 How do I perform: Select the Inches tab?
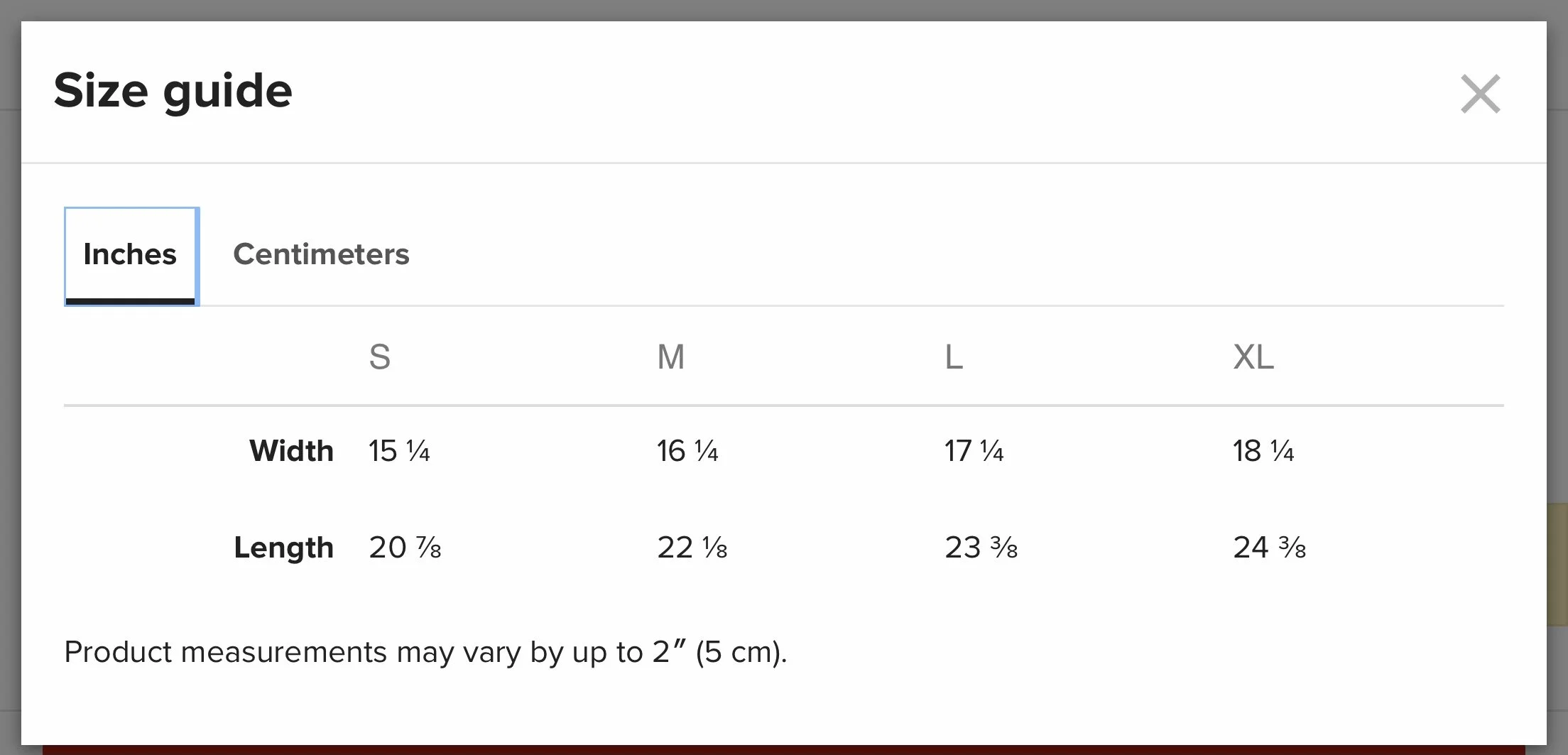pyautogui.click(x=131, y=256)
